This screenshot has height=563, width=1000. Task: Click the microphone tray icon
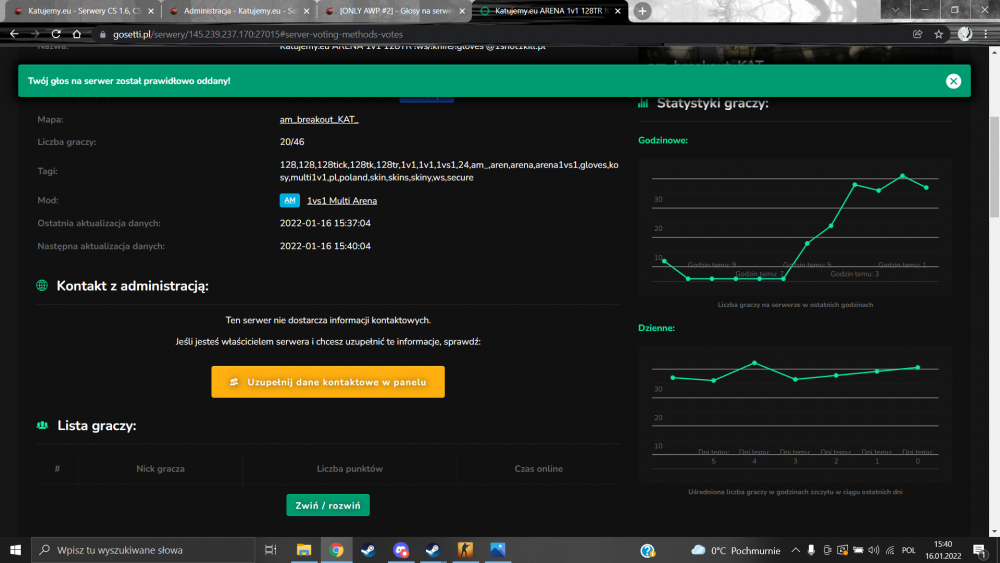coord(811,550)
